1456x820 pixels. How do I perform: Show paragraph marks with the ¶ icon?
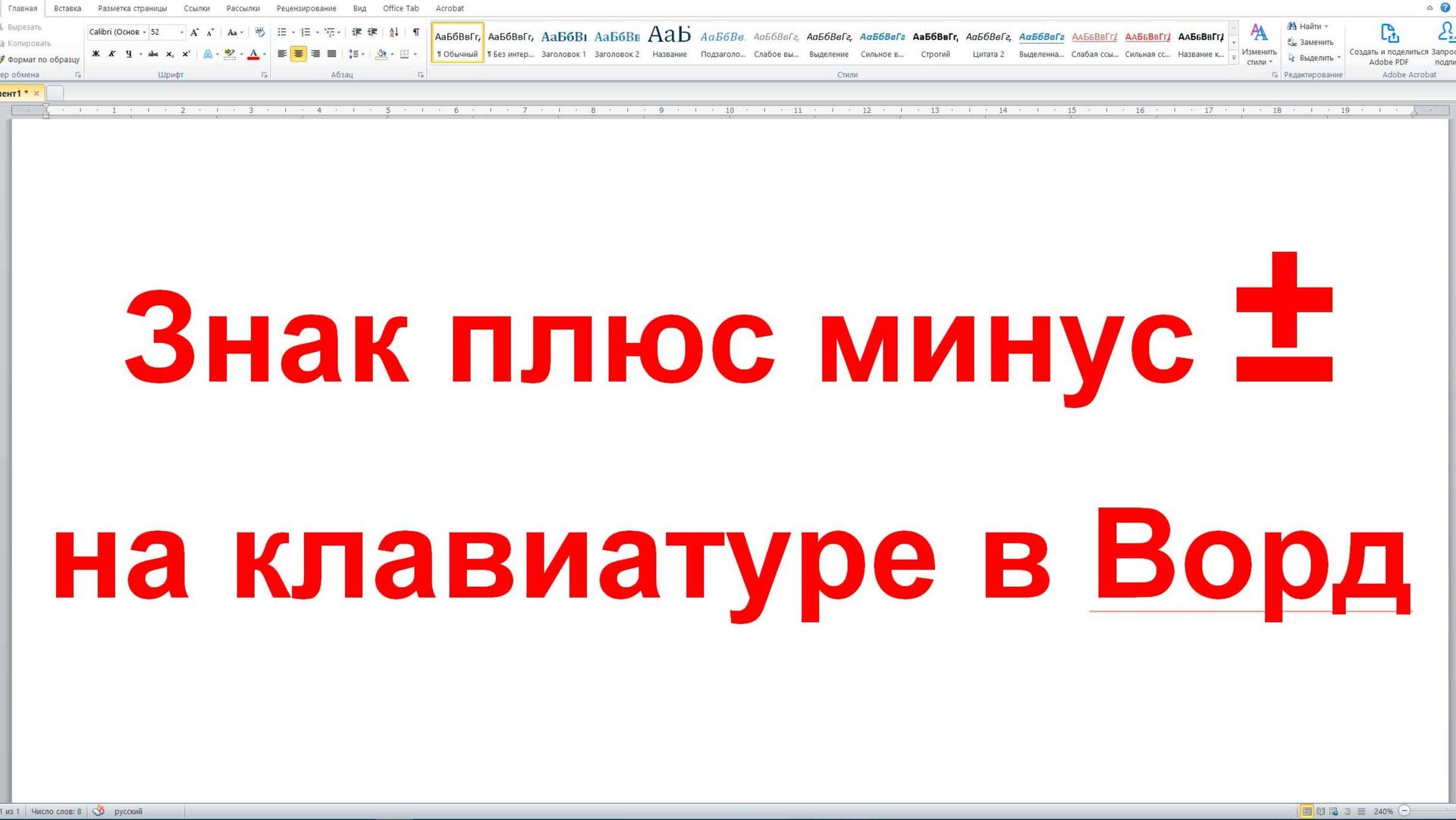(x=416, y=33)
